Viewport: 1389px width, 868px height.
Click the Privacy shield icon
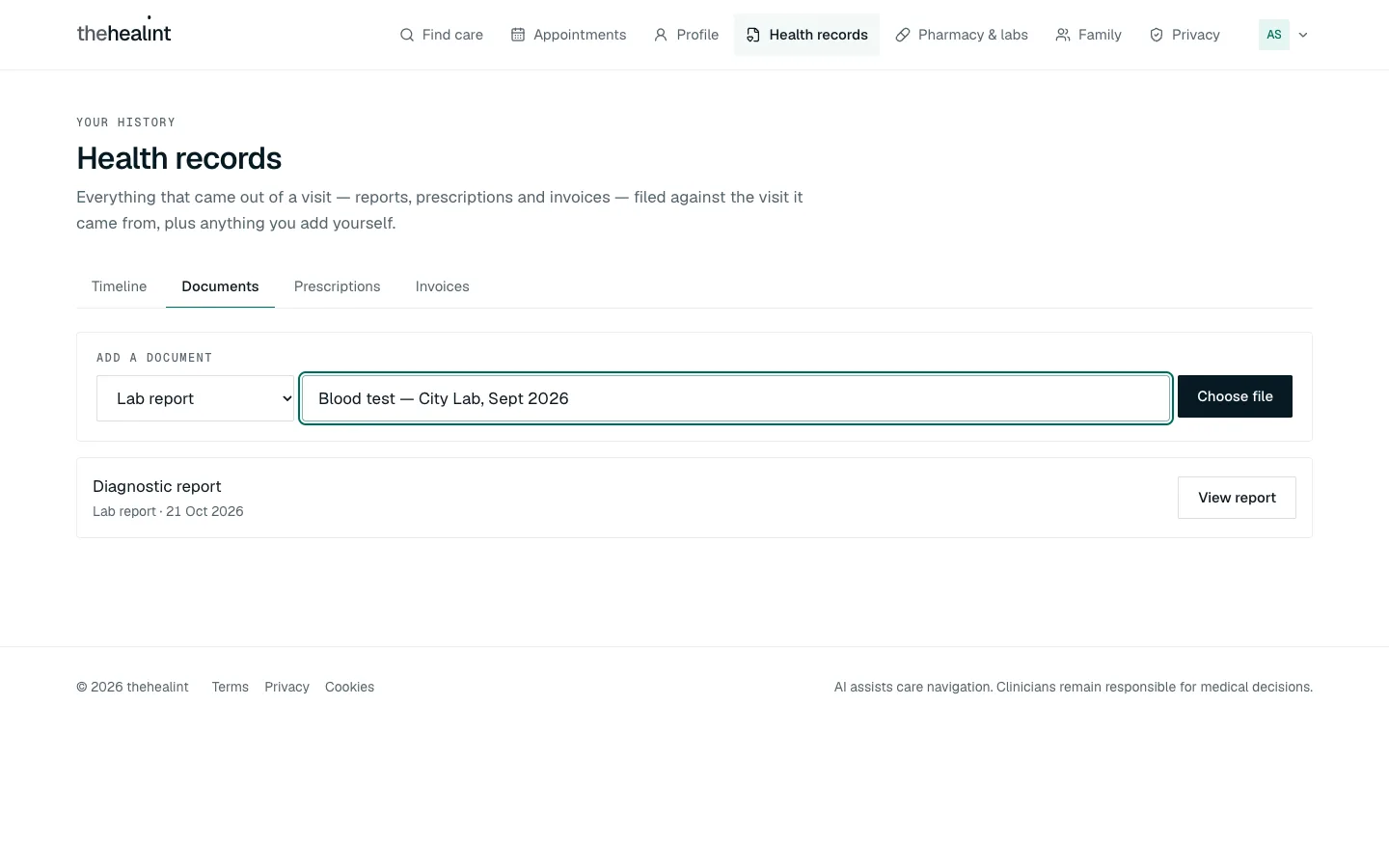[x=1157, y=35]
